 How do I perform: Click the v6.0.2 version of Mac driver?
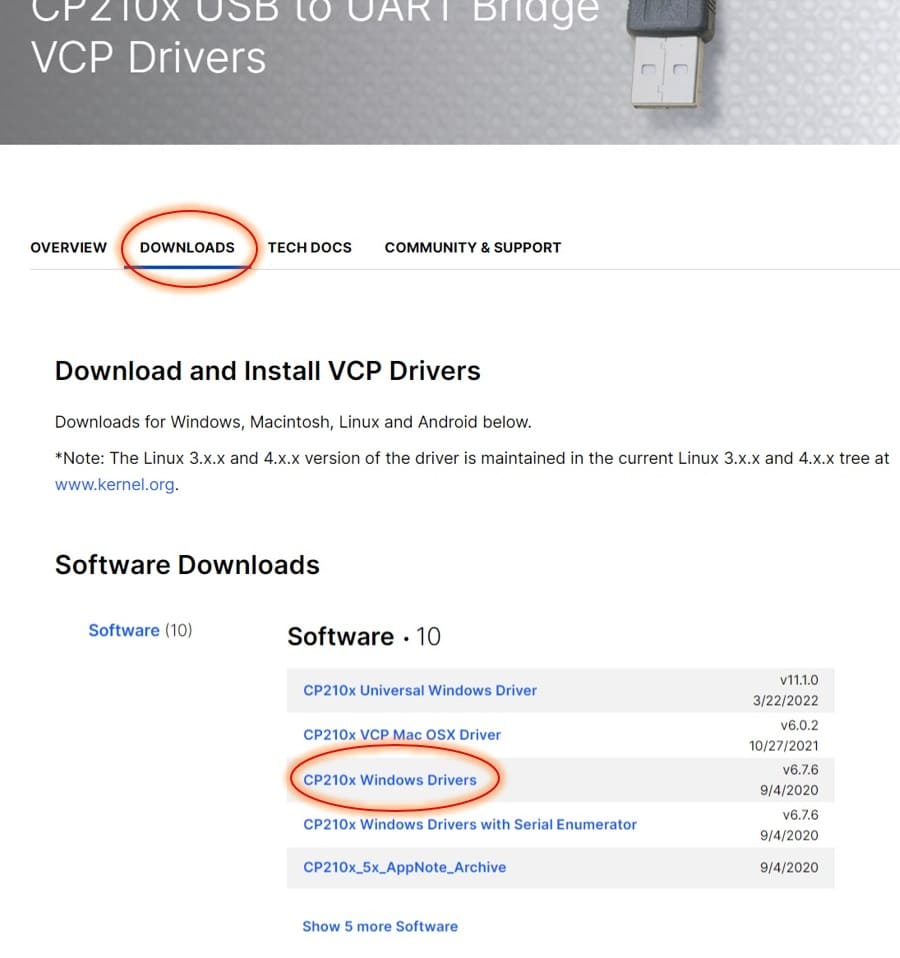[x=799, y=725]
